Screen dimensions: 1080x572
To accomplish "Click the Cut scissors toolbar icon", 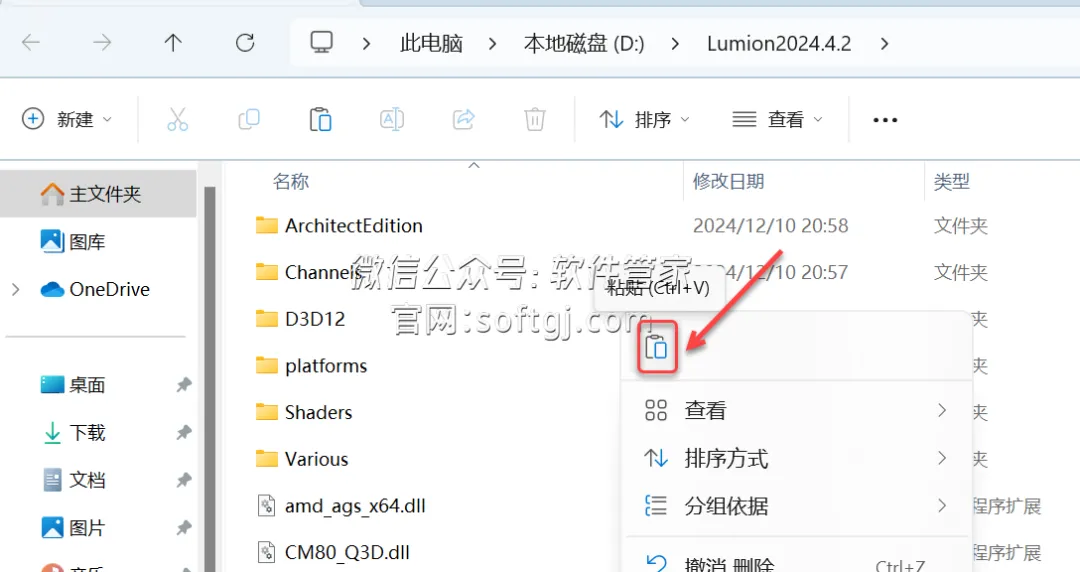I will coord(177,119).
